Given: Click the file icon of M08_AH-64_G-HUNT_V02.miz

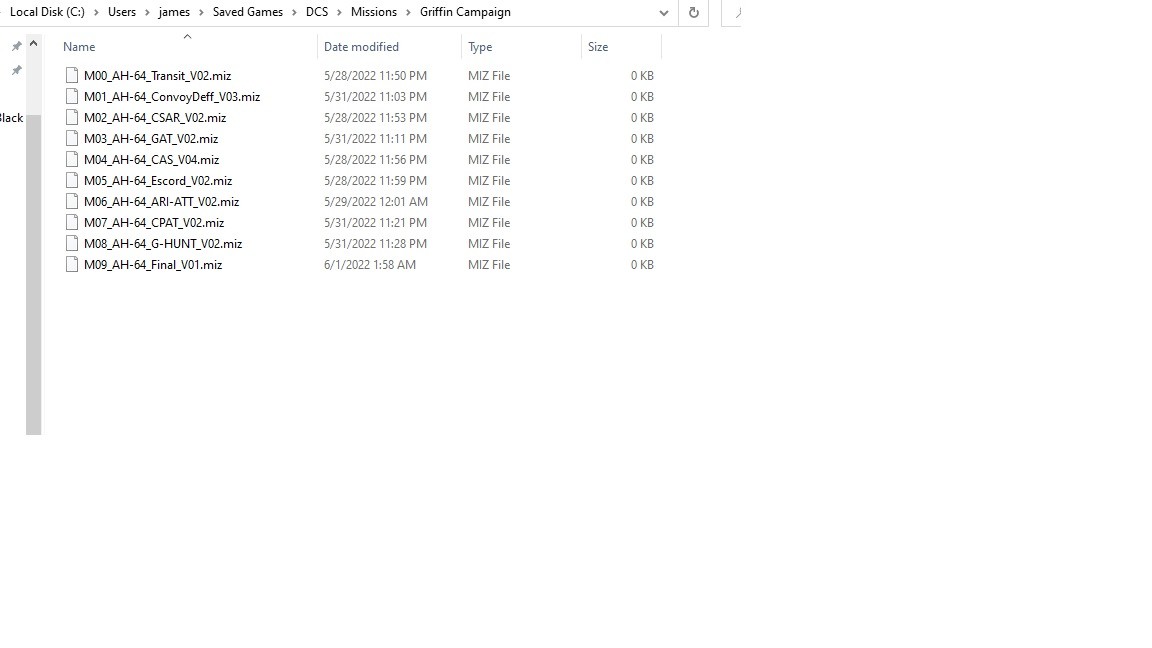Looking at the screenshot, I should tap(71, 243).
